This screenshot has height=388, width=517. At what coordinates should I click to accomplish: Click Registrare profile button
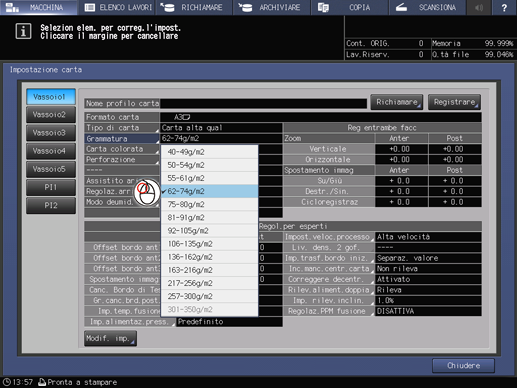pyautogui.click(x=454, y=102)
